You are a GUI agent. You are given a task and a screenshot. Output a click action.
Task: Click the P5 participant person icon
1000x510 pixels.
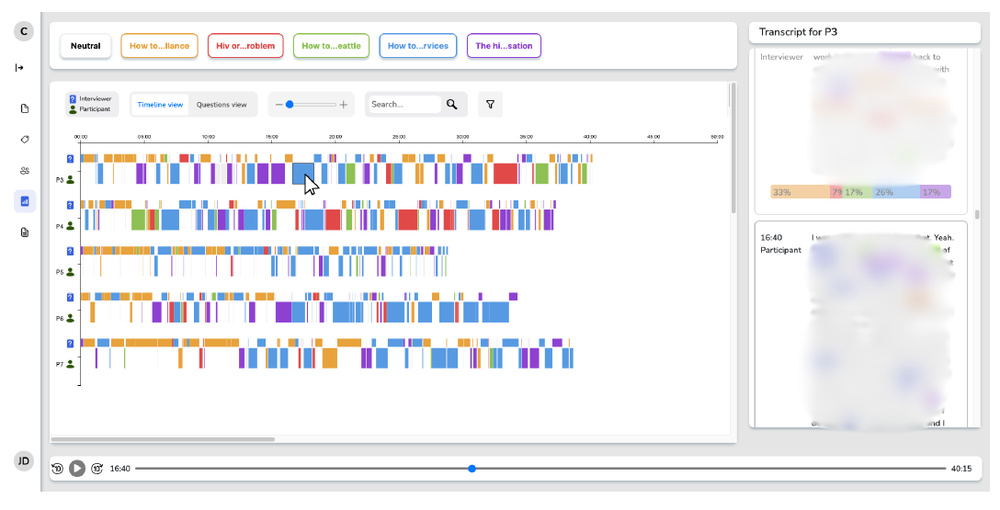coord(70,272)
